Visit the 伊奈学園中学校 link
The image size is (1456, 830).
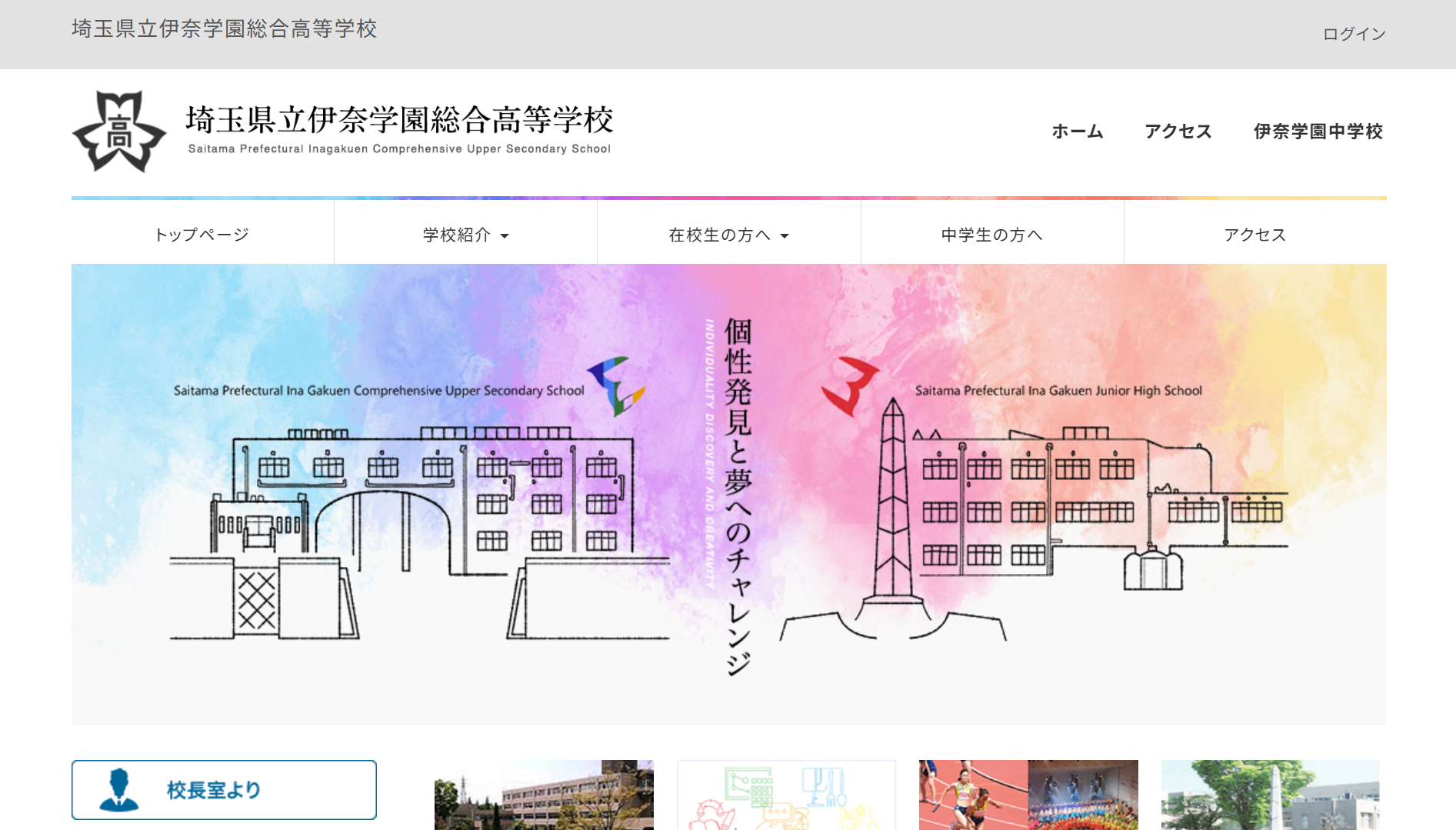pos(1318,132)
